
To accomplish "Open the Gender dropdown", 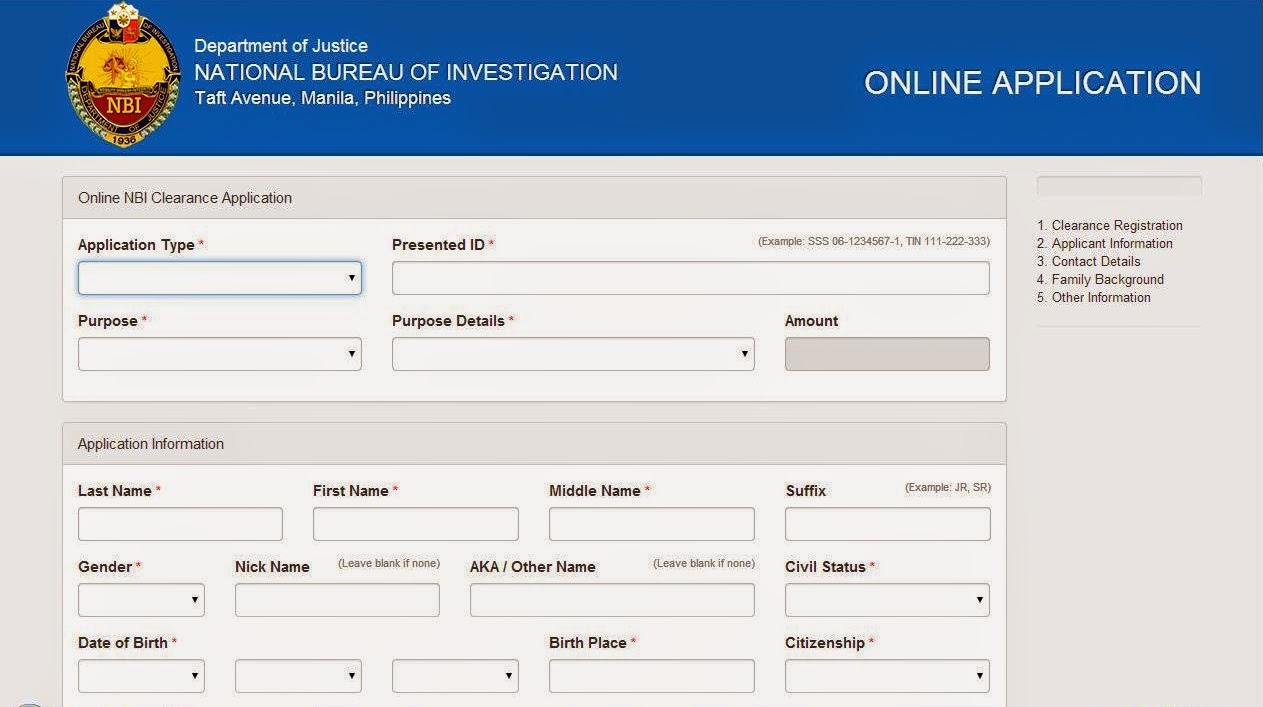I will coord(141,600).
